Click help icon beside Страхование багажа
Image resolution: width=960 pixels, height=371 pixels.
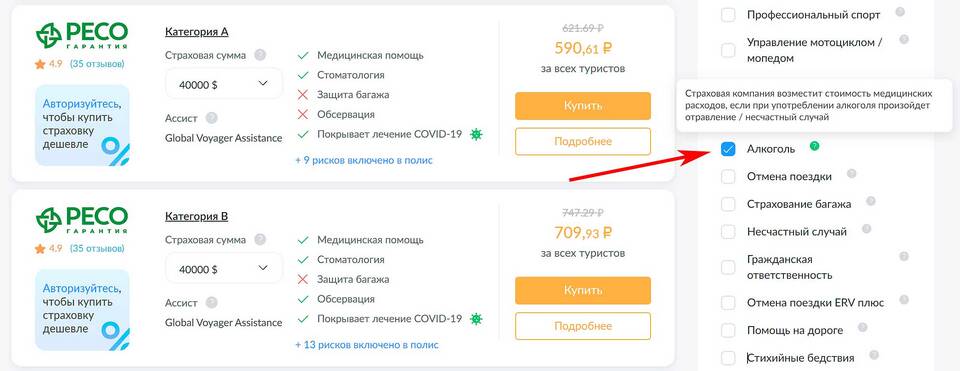coord(871,201)
